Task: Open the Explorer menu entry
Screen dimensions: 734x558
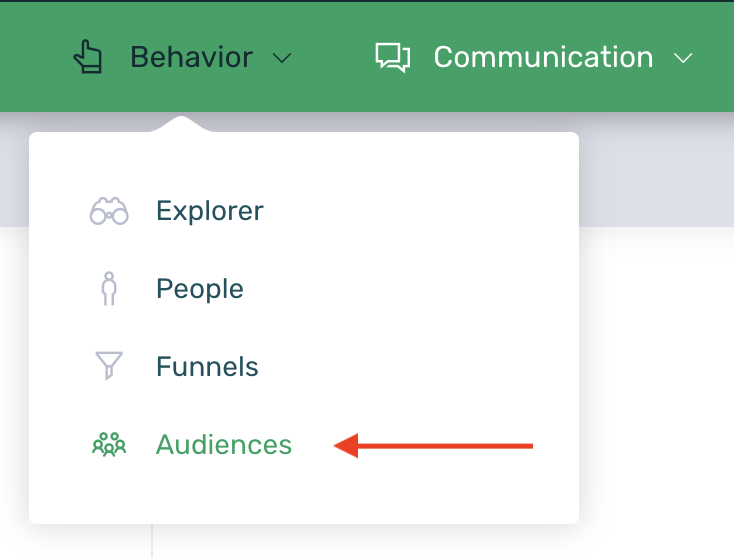Action: 210,212
